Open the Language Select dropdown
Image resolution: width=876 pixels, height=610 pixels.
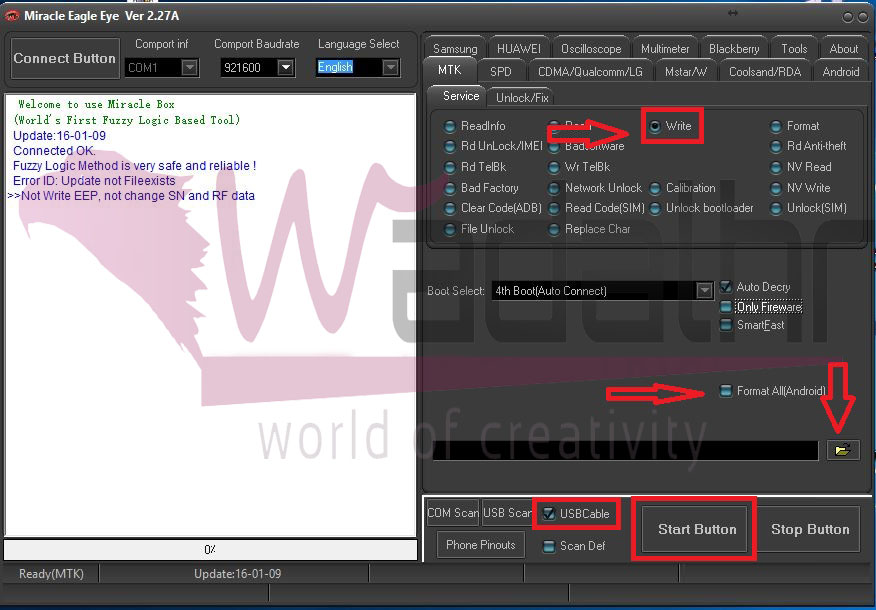pyautogui.click(x=391, y=68)
